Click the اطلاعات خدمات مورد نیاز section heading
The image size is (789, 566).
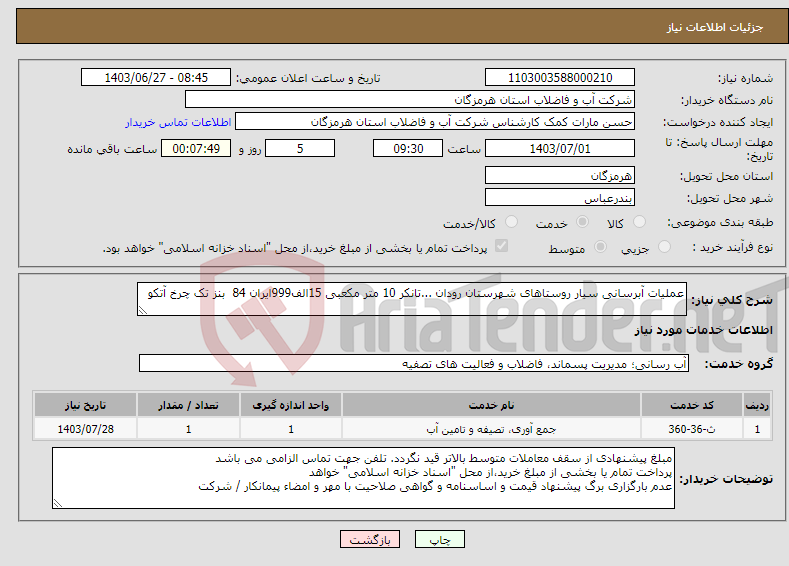pos(703,330)
